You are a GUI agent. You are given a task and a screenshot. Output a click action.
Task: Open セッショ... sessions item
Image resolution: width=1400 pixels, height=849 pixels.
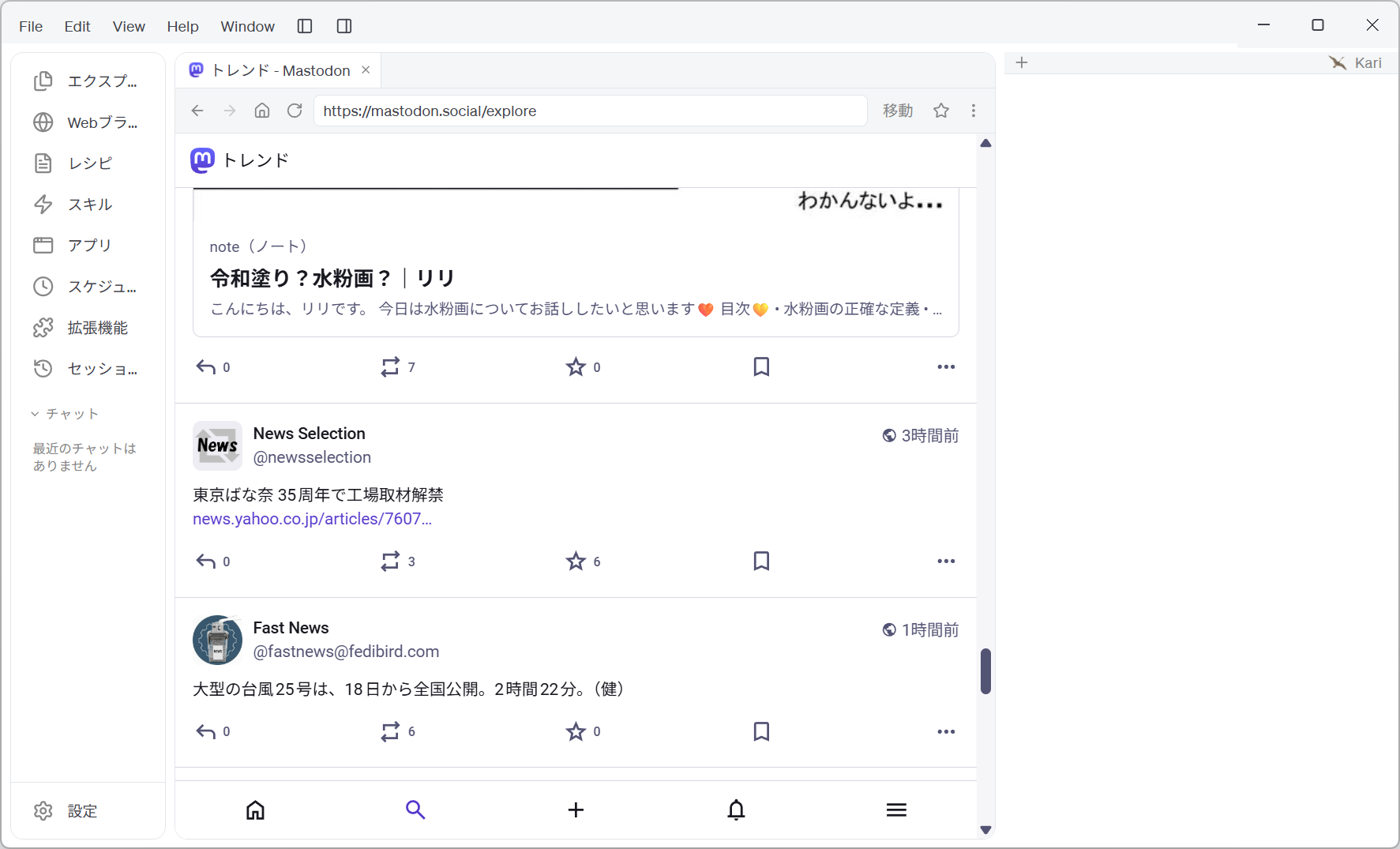(x=87, y=369)
